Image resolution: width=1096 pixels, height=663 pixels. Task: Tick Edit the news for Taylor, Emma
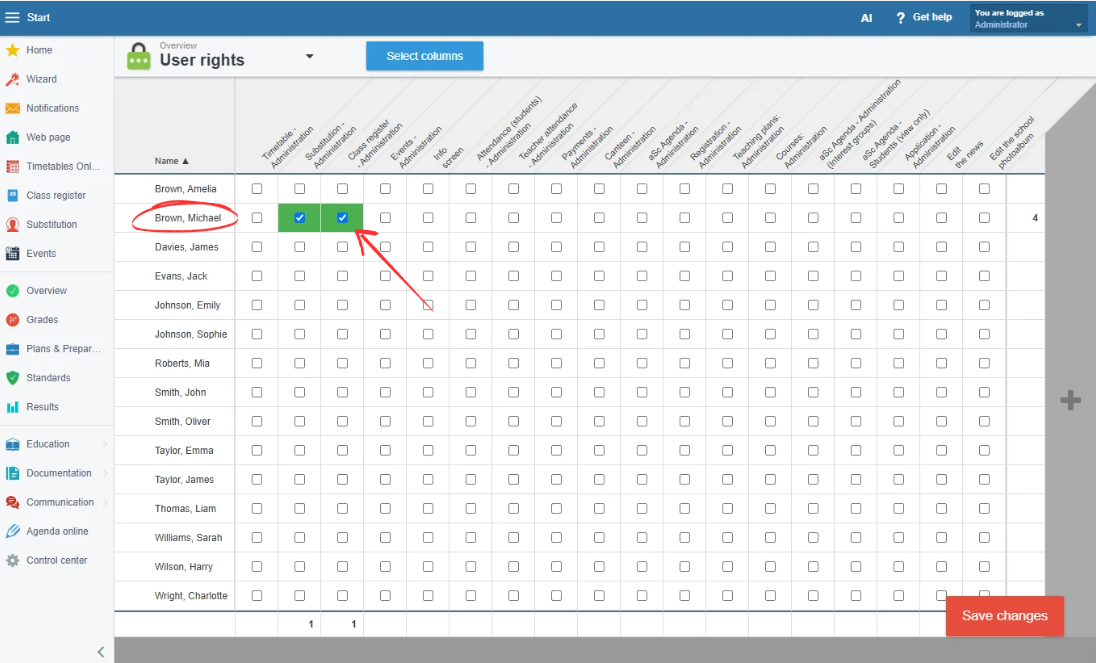click(942, 451)
